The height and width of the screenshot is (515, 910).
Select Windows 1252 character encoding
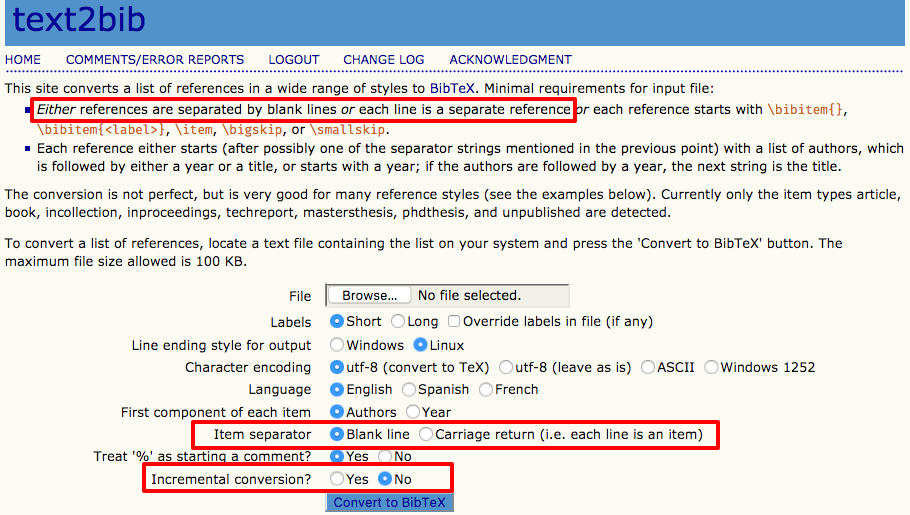click(711, 367)
